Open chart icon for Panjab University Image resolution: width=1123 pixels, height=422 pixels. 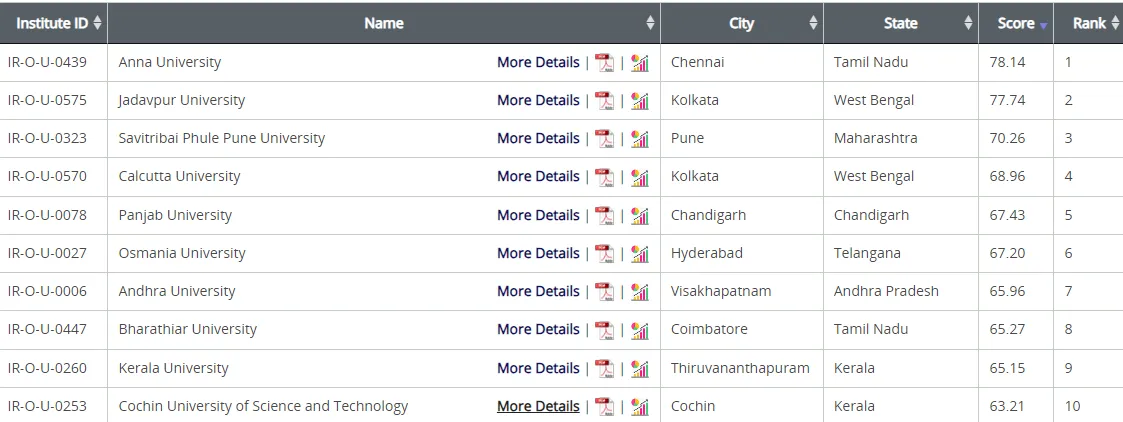tap(640, 216)
